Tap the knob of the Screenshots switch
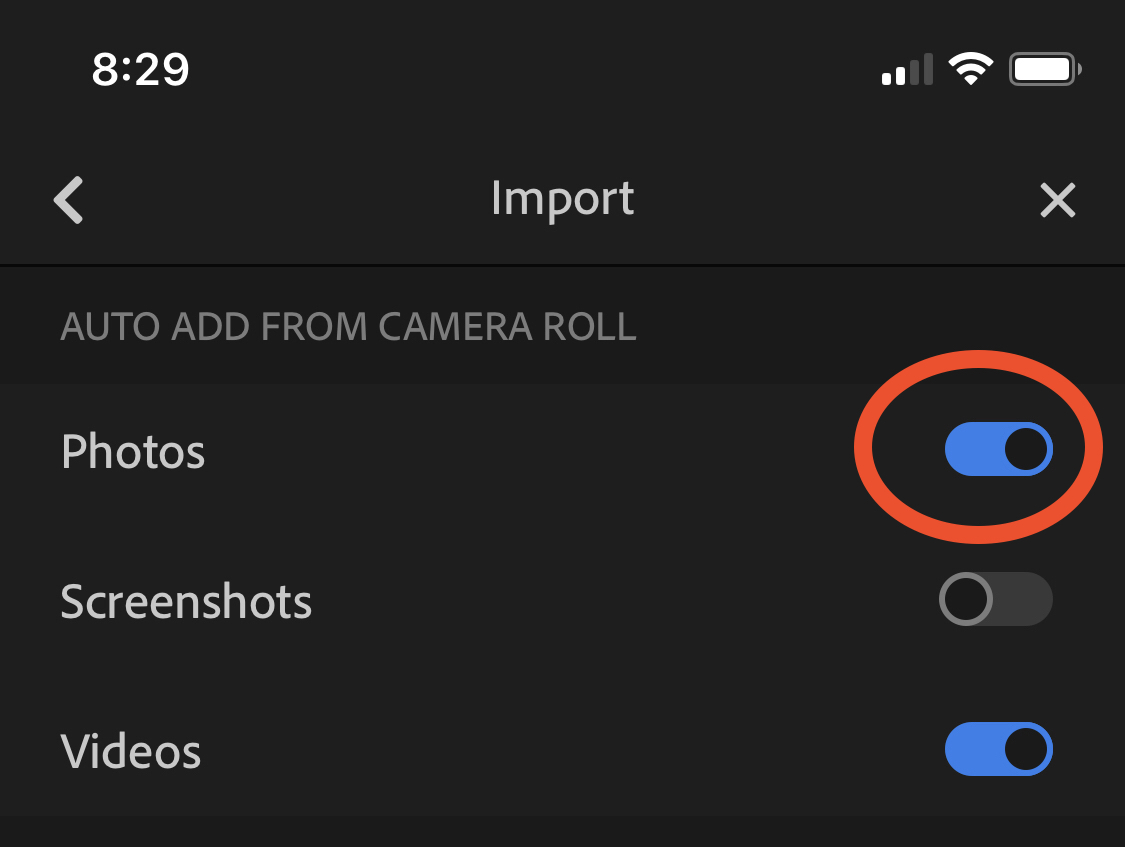Screen dimensions: 1125x847 [x=968, y=599]
